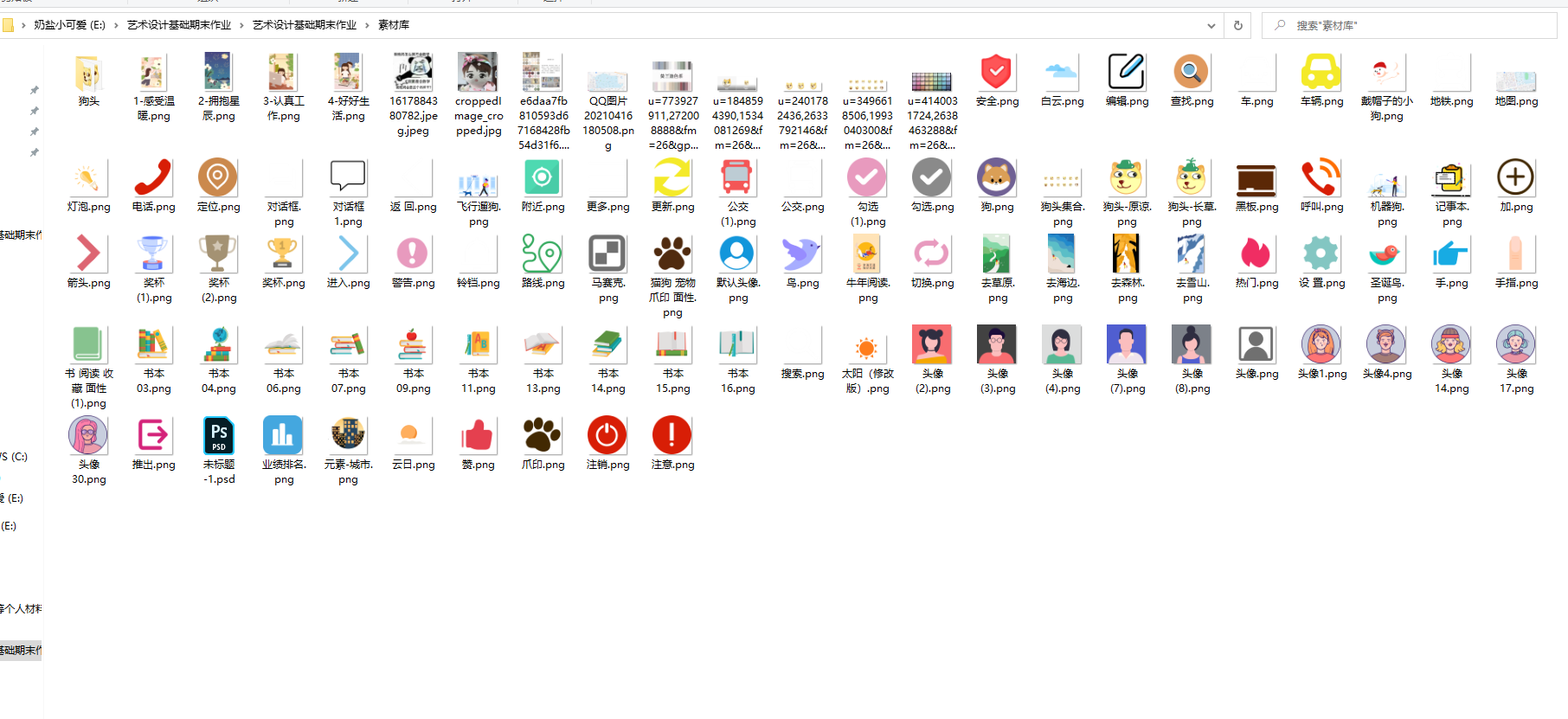Navigate to 素材库 breadcrumb segment
The width and height of the screenshot is (1568, 719).
point(394,25)
